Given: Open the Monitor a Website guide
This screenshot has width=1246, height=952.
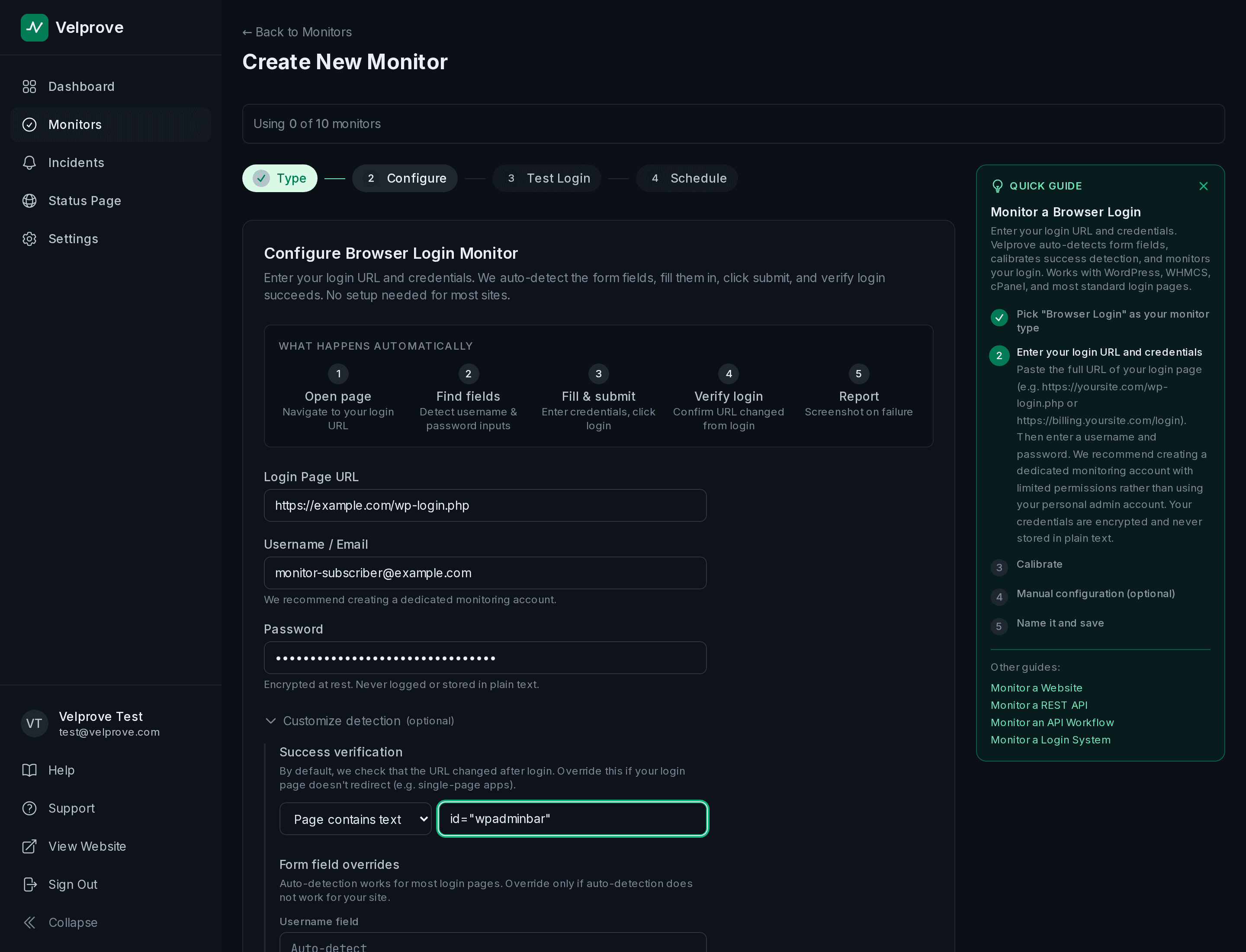Looking at the screenshot, I should (x=1036, y=688).
